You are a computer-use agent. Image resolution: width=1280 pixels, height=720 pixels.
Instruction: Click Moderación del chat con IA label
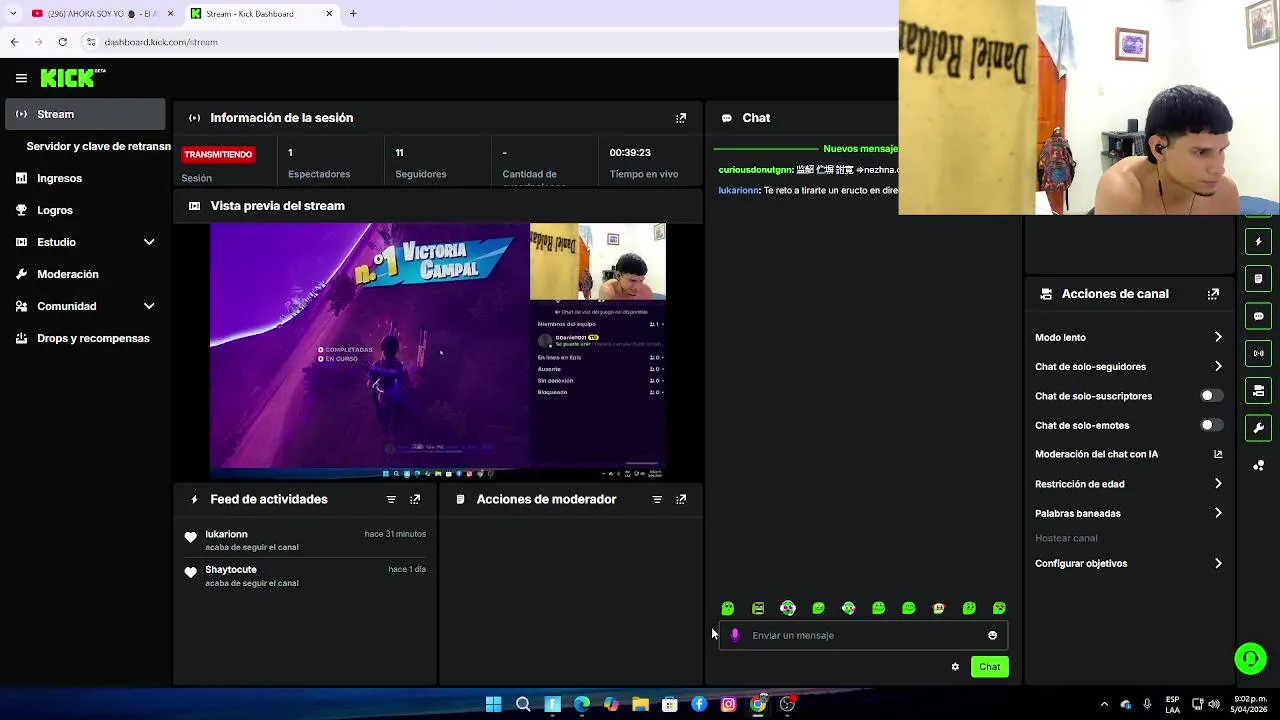point(1096,454)
